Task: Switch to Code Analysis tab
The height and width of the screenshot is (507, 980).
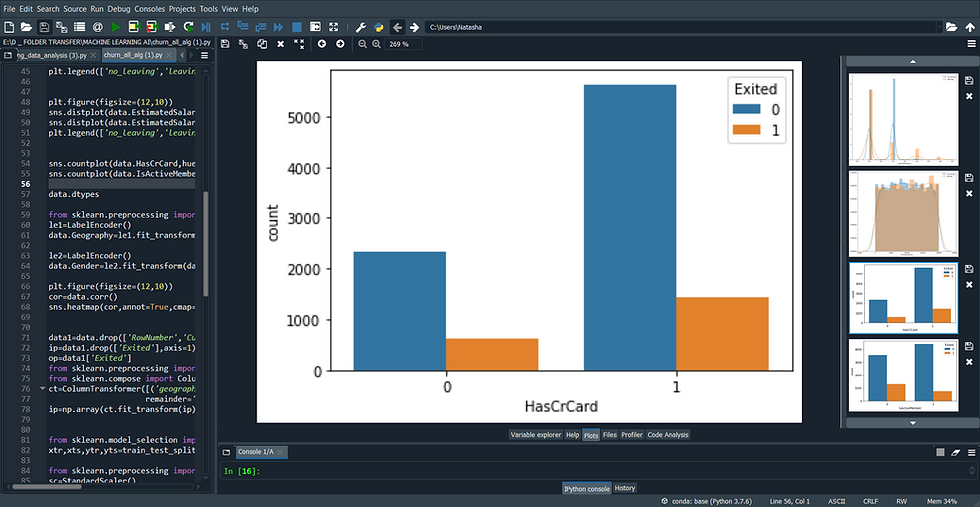Action: [668, 434]
